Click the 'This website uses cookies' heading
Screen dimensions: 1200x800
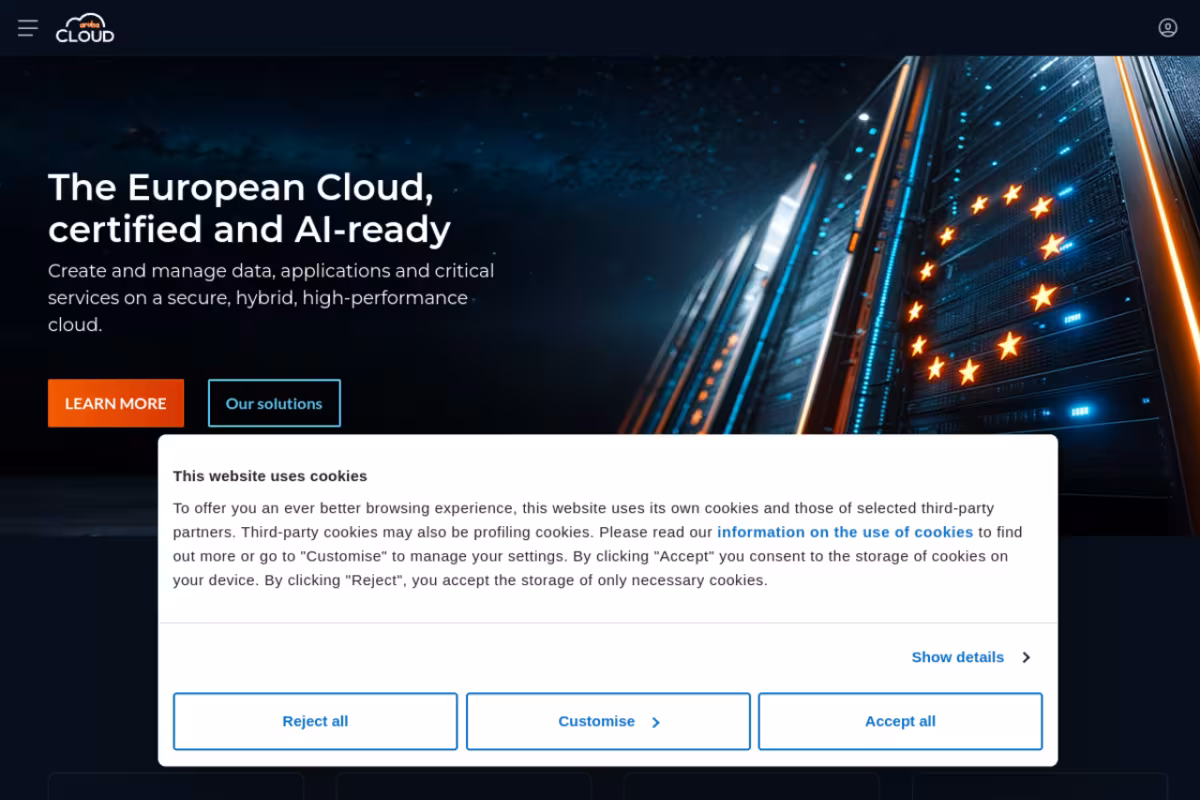[270, 476]
